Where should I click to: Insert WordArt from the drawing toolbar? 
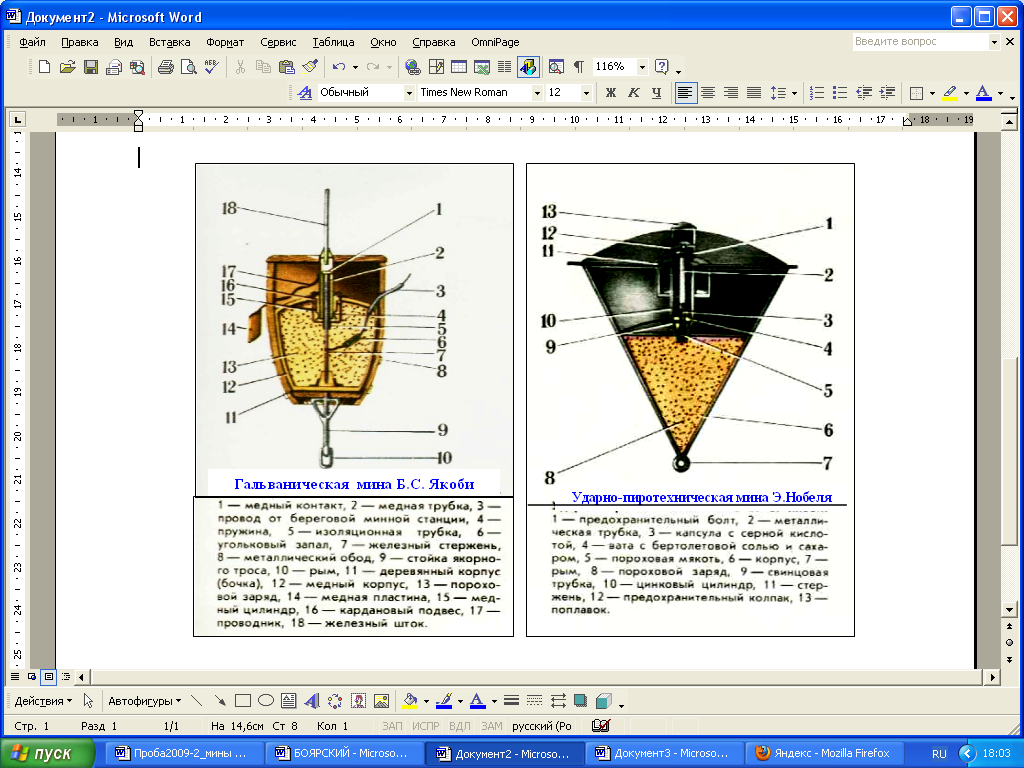312,701
